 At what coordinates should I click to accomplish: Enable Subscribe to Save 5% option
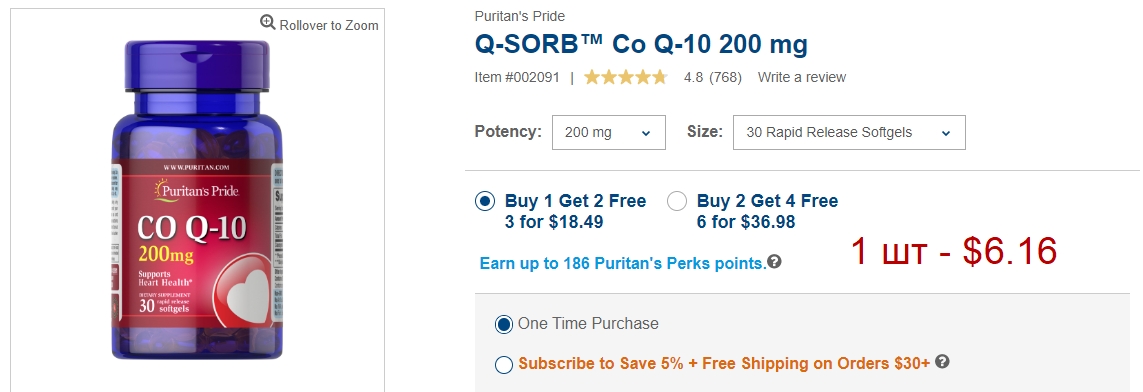tap(504, 364)
